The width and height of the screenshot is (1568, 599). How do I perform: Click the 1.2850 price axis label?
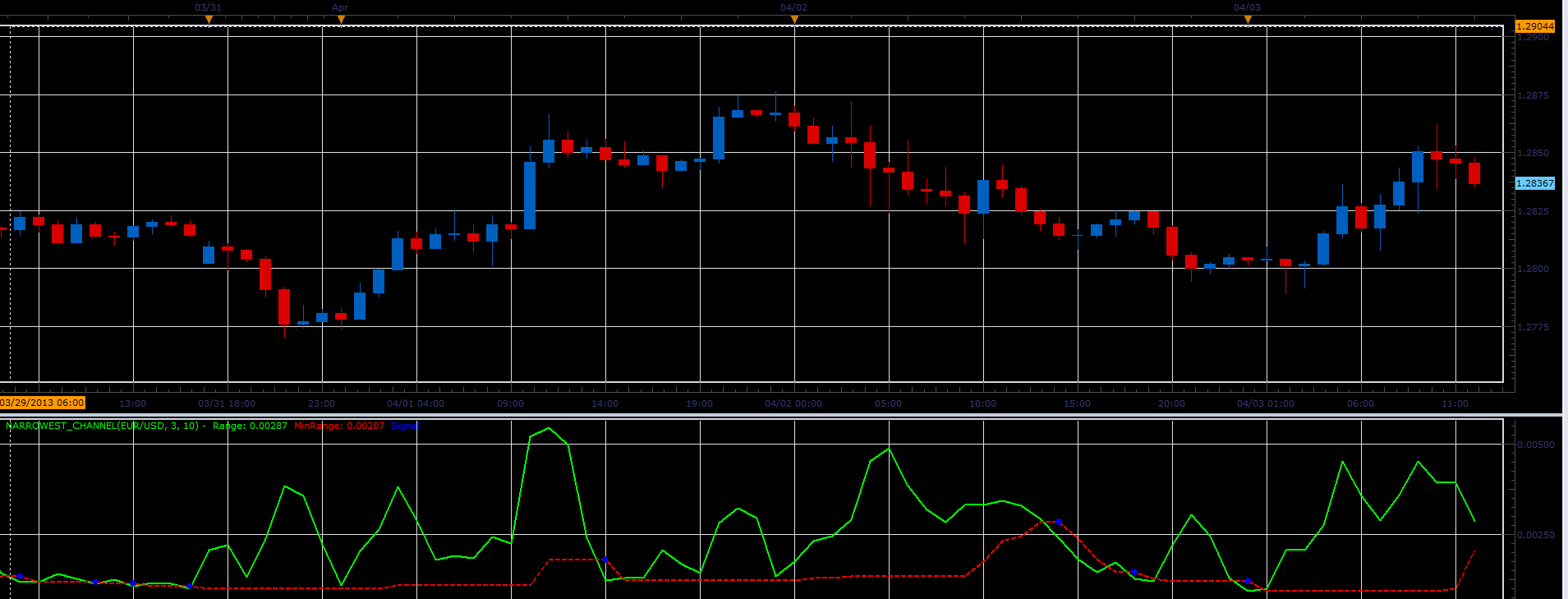[x=1533, y=153]
